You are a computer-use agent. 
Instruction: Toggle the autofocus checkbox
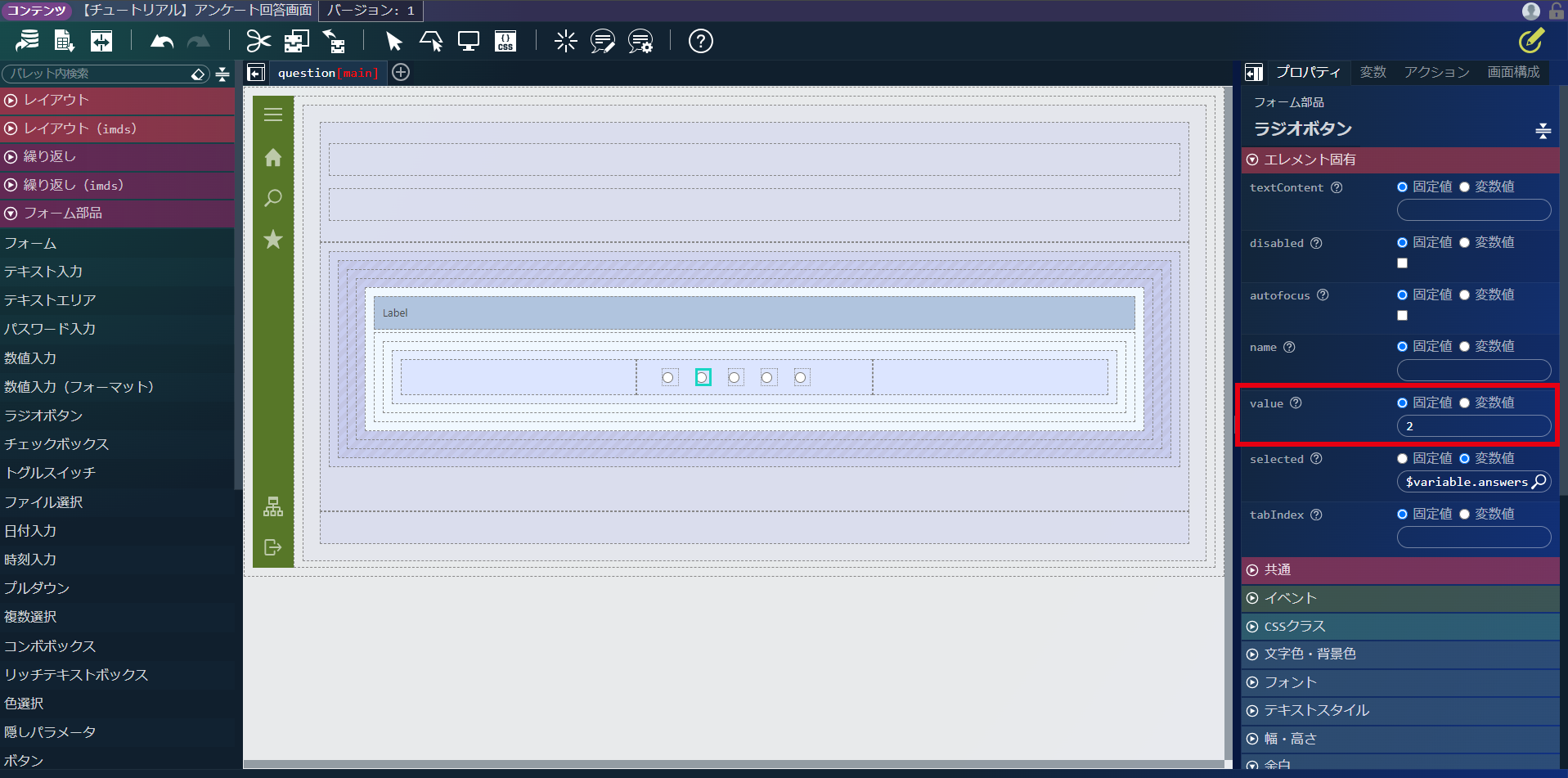point(1402,316)
